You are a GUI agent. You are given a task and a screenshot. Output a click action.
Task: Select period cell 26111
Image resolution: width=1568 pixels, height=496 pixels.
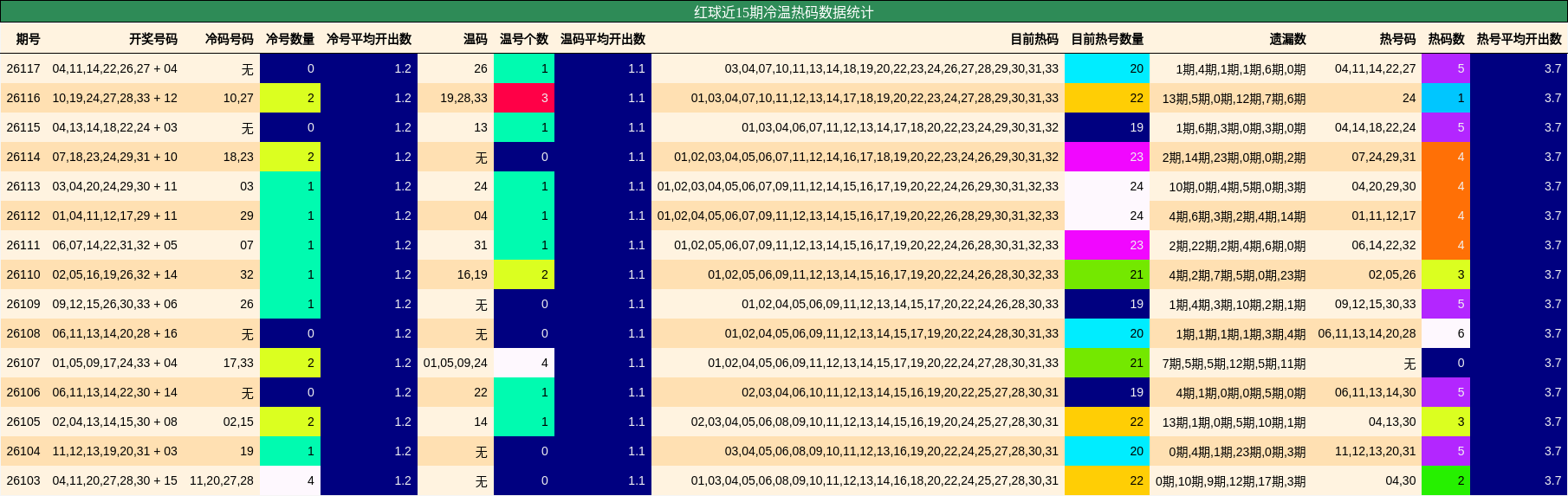[x=23, y=245]
